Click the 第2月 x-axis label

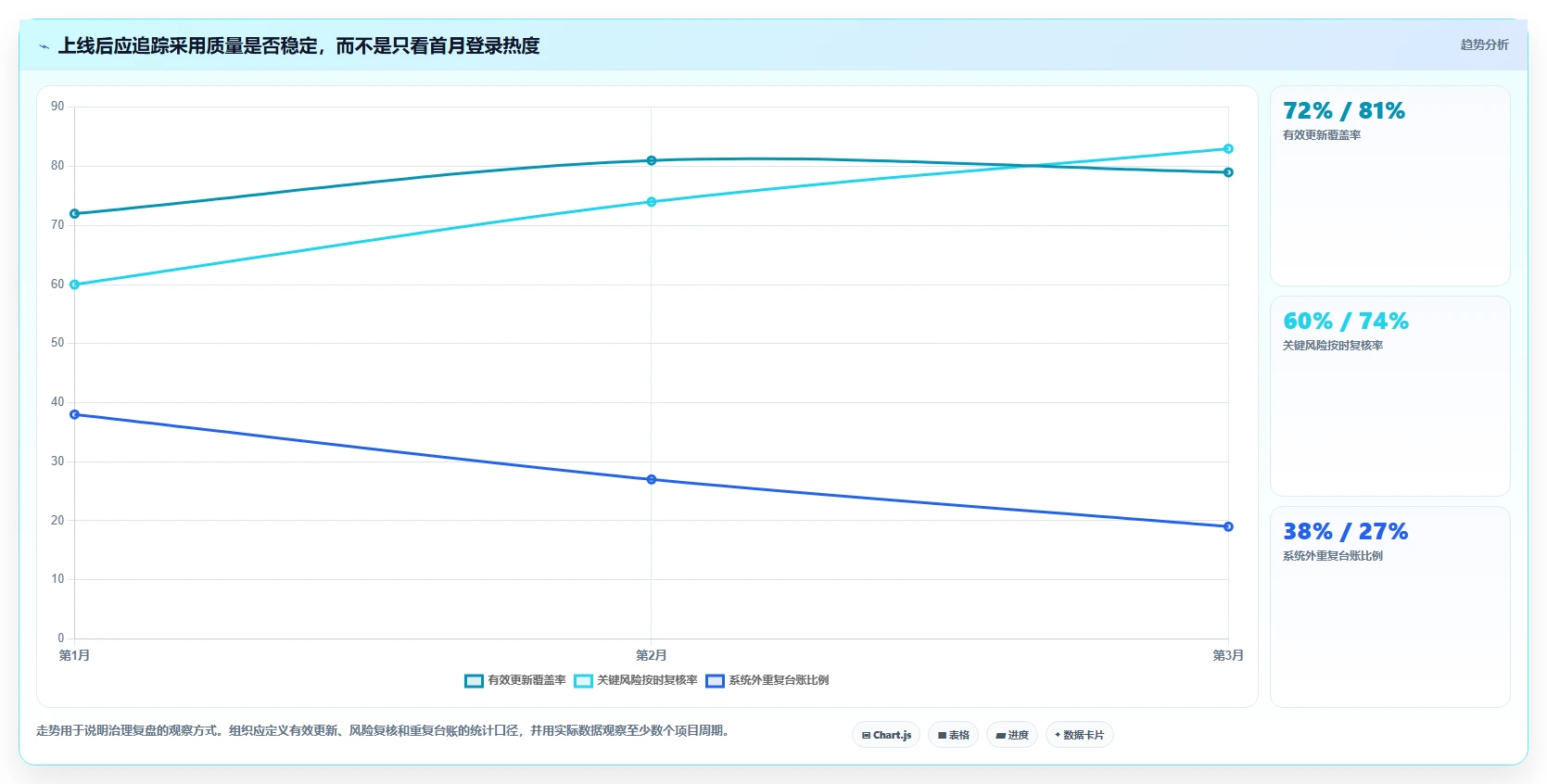(652, 655)
